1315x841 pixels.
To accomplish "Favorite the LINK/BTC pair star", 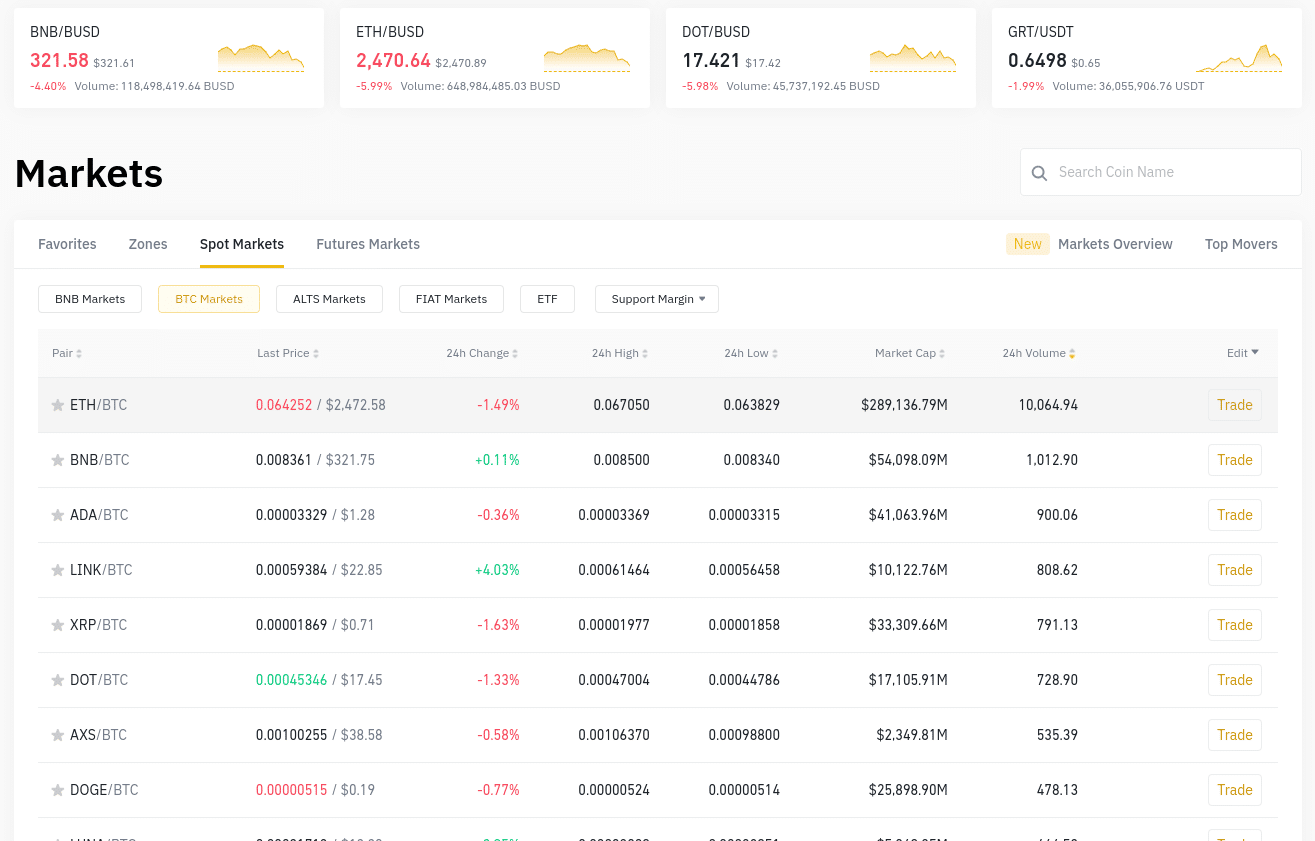I will pos(58,570).
